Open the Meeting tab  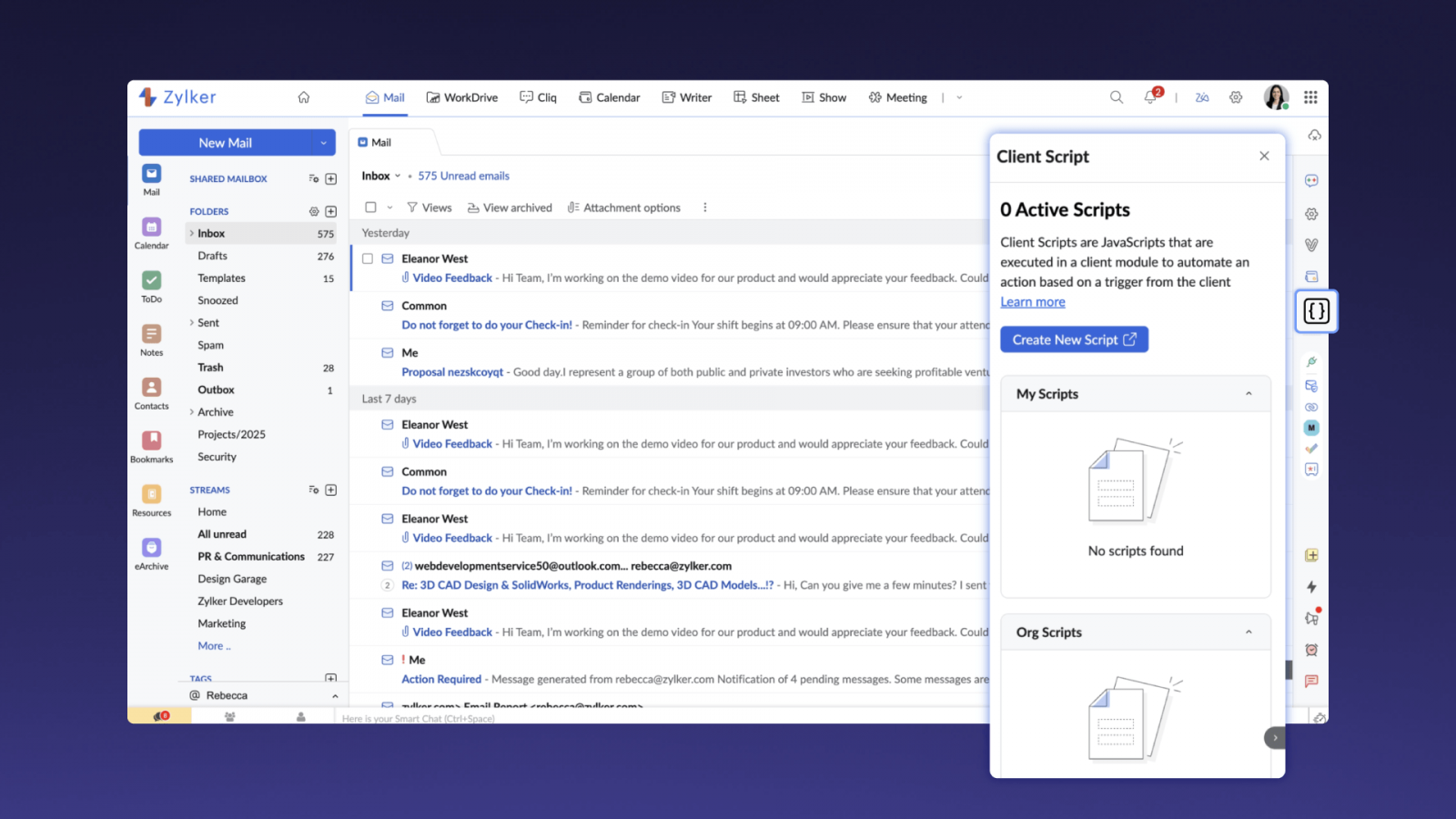pyautogui.click(x=898, y=97)
